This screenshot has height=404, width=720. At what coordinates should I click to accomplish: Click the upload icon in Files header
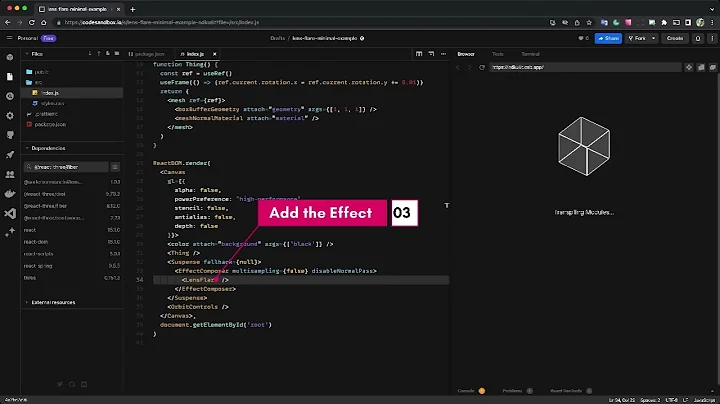coord(99,54)
